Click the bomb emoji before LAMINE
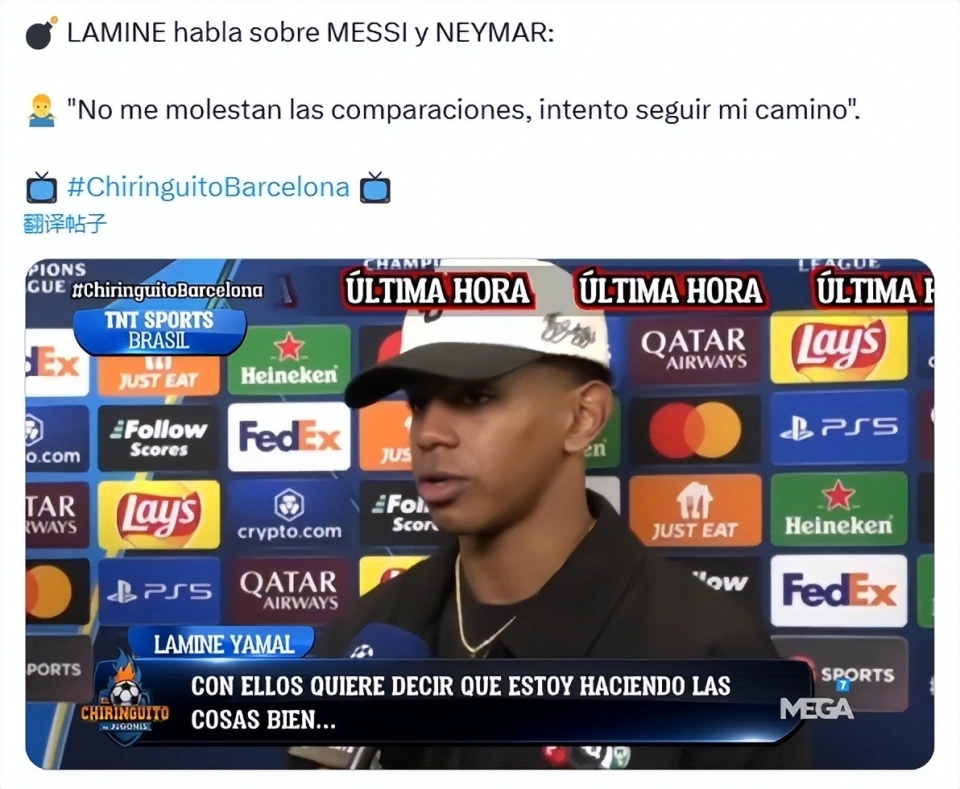This screenshot has width=960, height=789. (x=41, y=33)
